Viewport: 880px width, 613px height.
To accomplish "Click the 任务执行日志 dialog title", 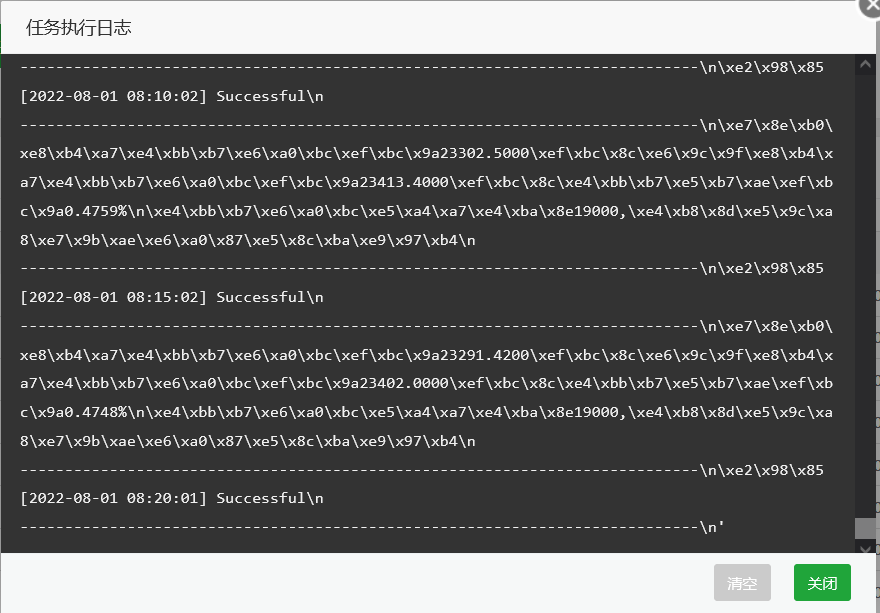I will pyautogui.click(x=79, y=28).
